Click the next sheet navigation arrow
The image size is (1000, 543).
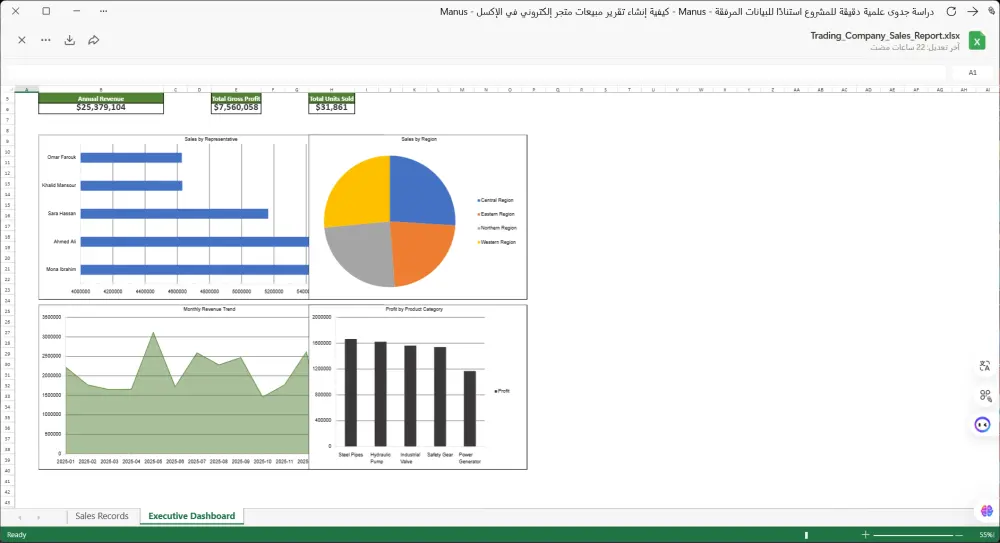click(38, 517)
